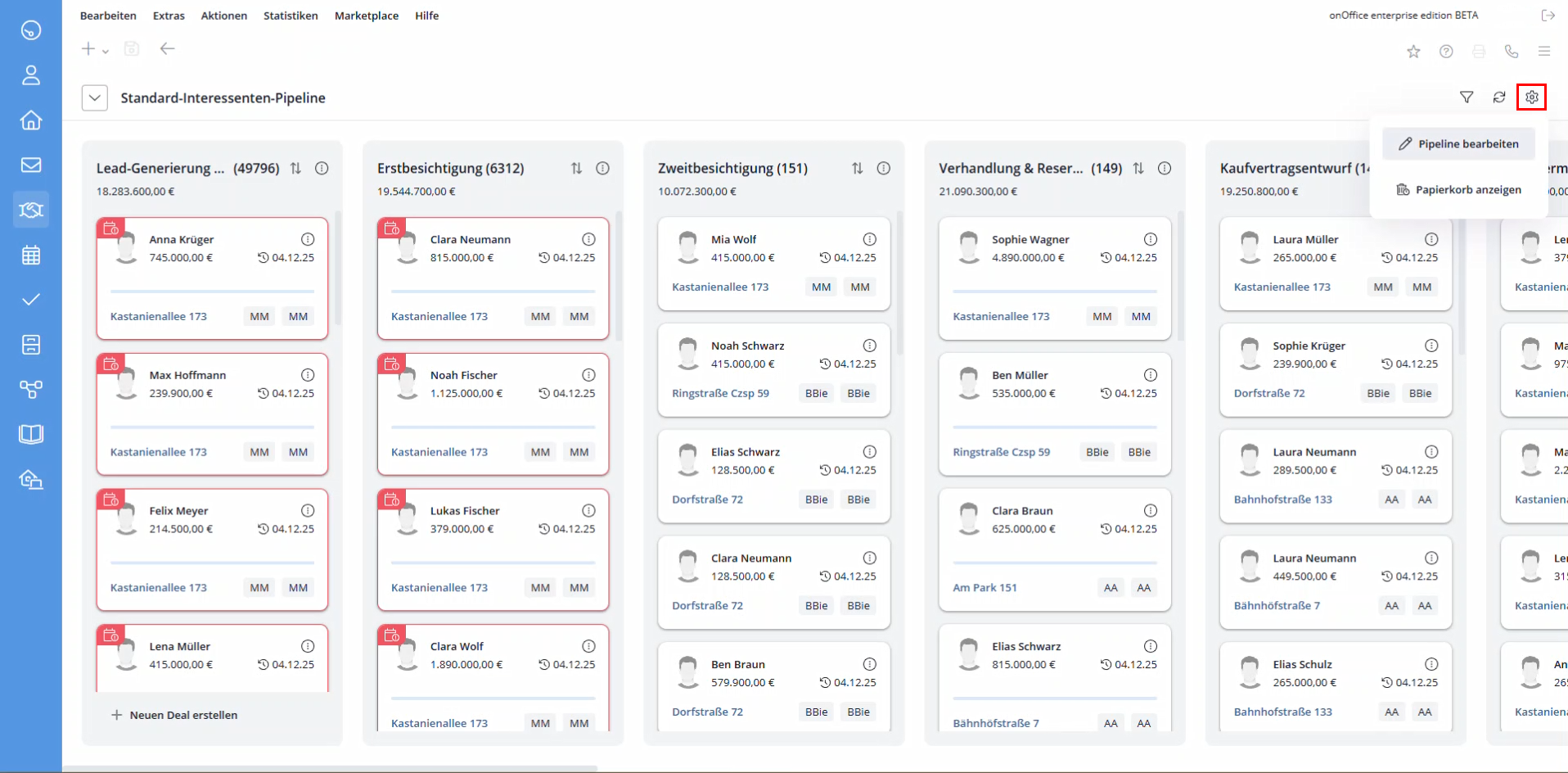Expand the pipeline selection dropdown
This screenshot has height=773, width=1568.
pyautogui.click(x=95, y=98)
